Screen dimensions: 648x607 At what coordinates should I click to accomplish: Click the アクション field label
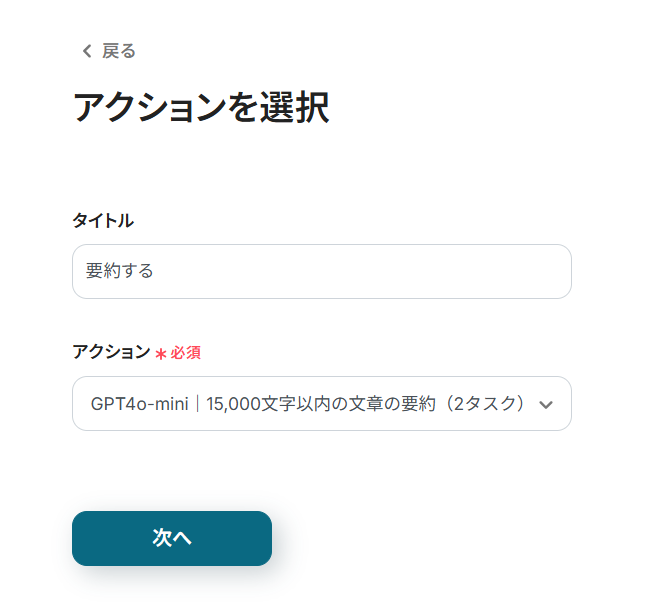point(111,351)
